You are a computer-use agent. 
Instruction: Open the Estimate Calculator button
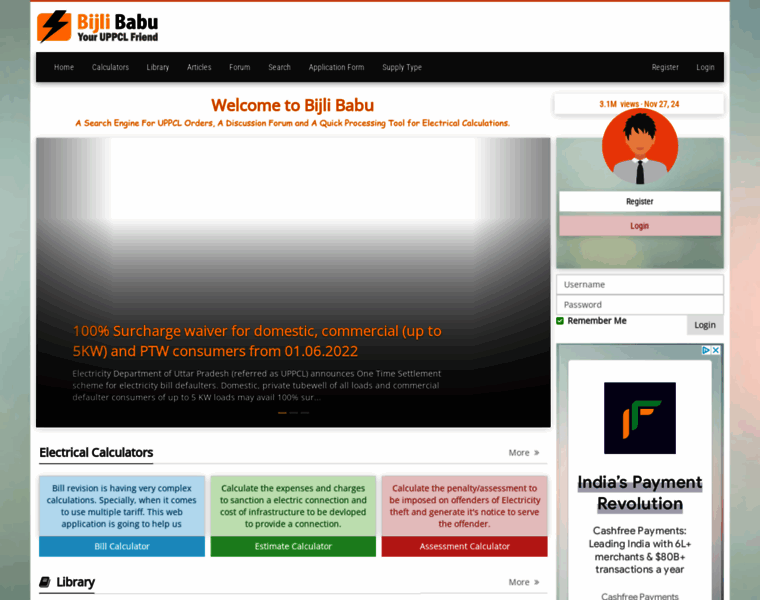tap(293, 546)
